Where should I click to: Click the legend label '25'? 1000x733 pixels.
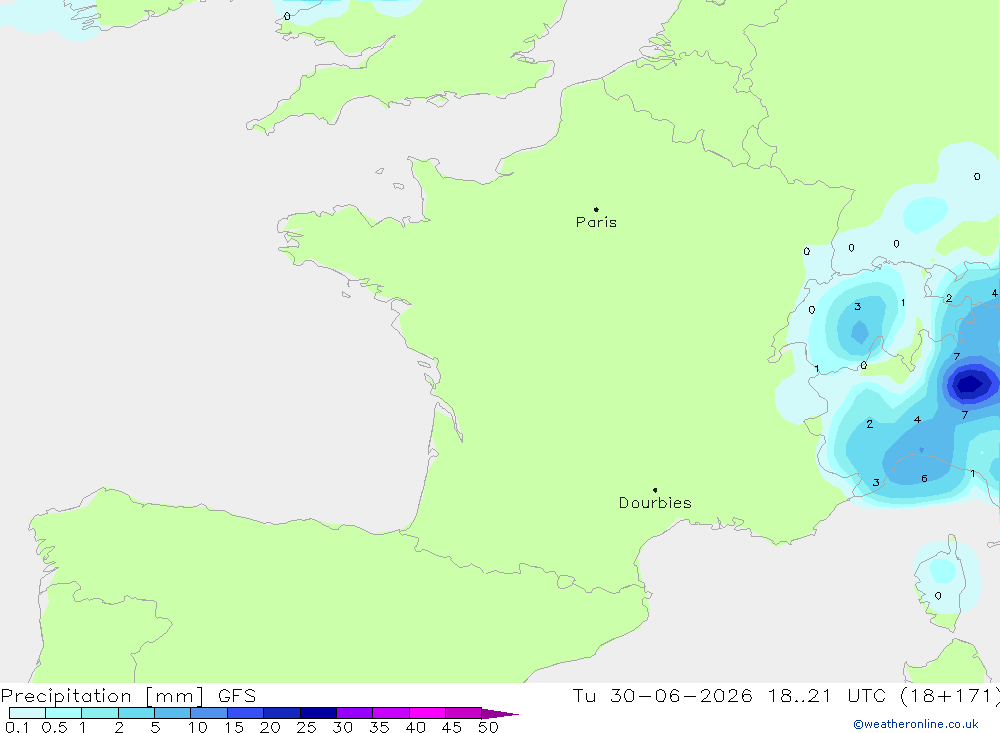306,727
